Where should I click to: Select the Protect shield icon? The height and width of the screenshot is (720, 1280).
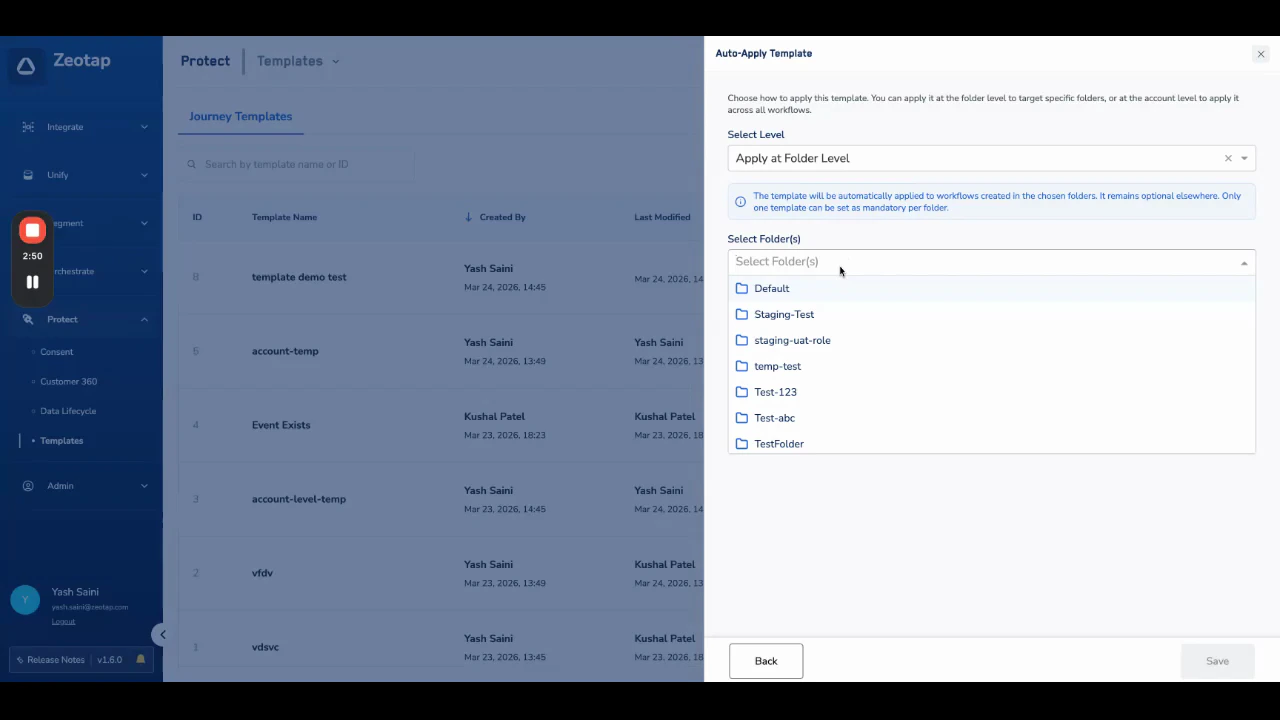[x=28, y=319]
